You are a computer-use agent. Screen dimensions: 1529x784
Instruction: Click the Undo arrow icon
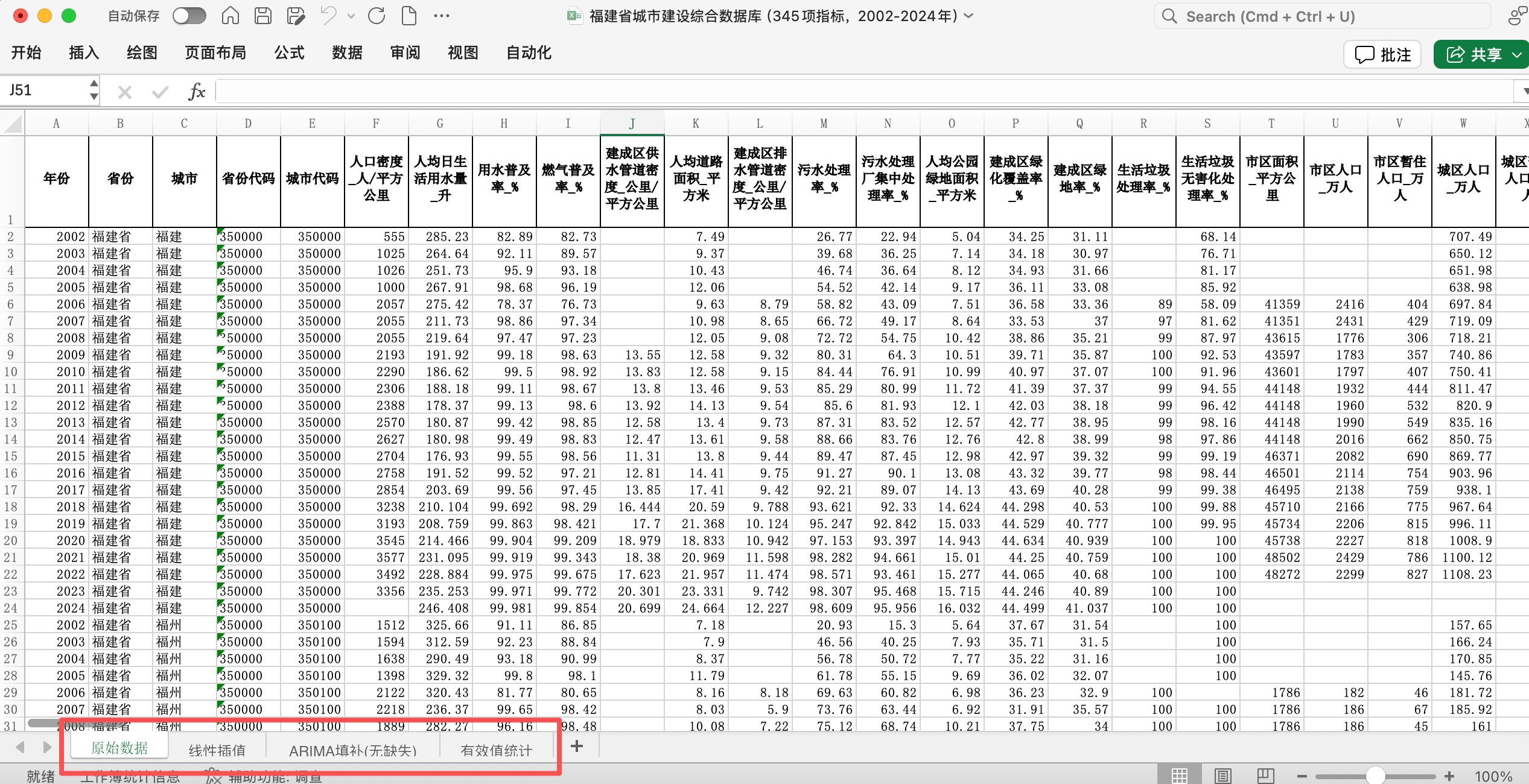click(x=329, y=16)
